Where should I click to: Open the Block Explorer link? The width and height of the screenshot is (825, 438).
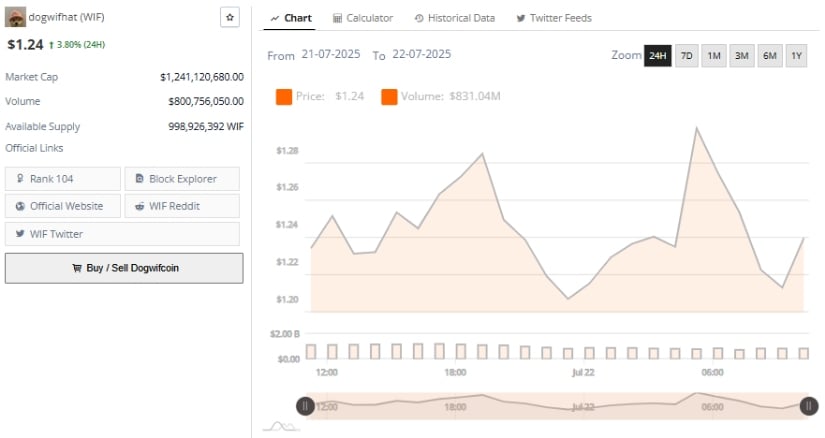(182, 179)
